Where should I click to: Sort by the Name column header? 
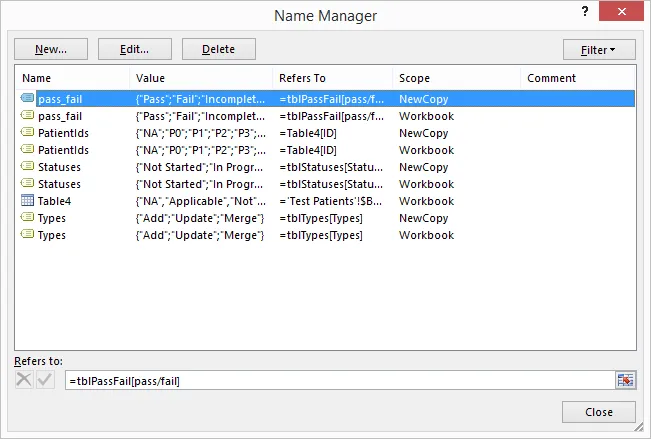click(x=72, y=78)
